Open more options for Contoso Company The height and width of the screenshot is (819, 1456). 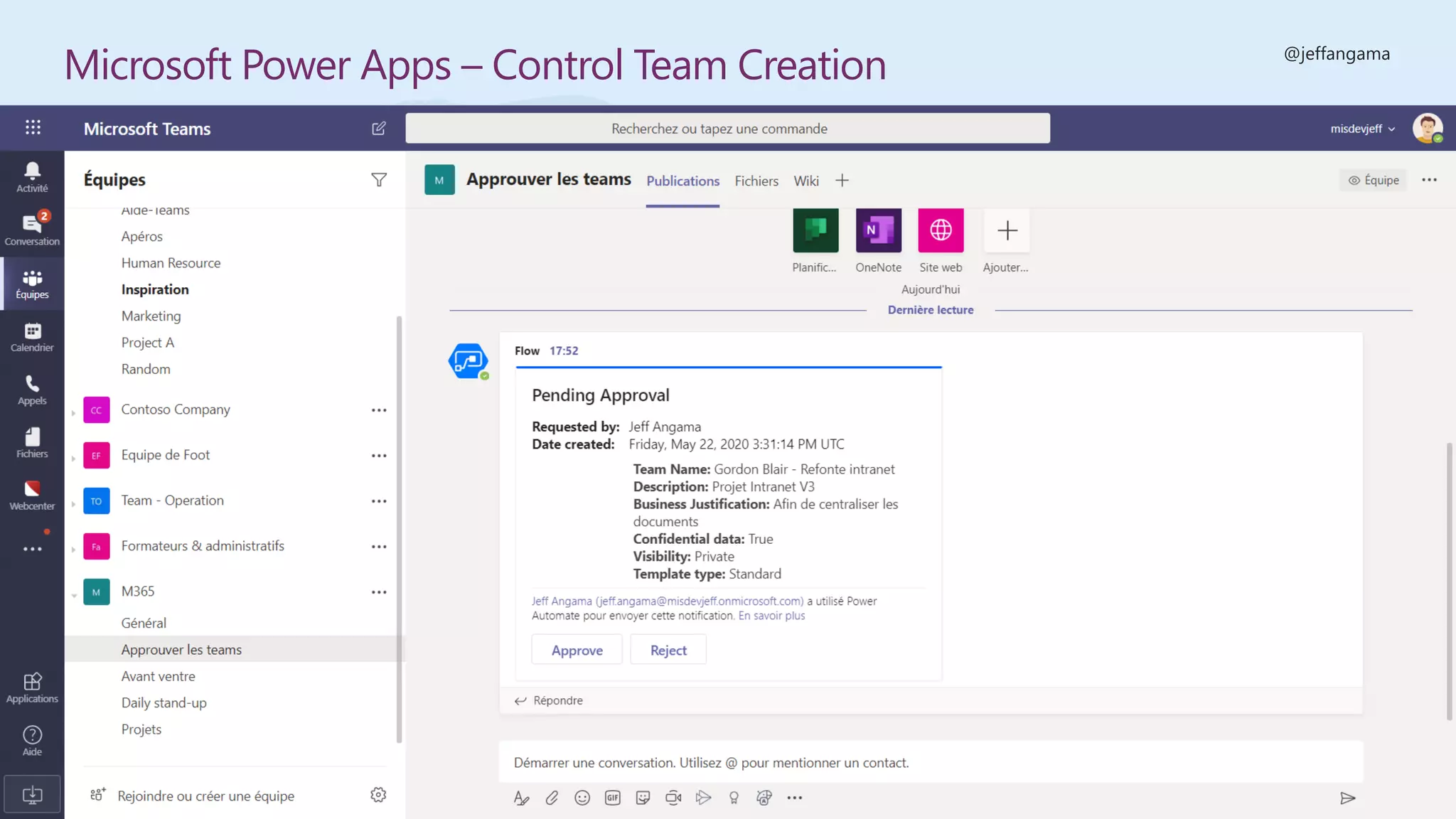click(379, 410)
